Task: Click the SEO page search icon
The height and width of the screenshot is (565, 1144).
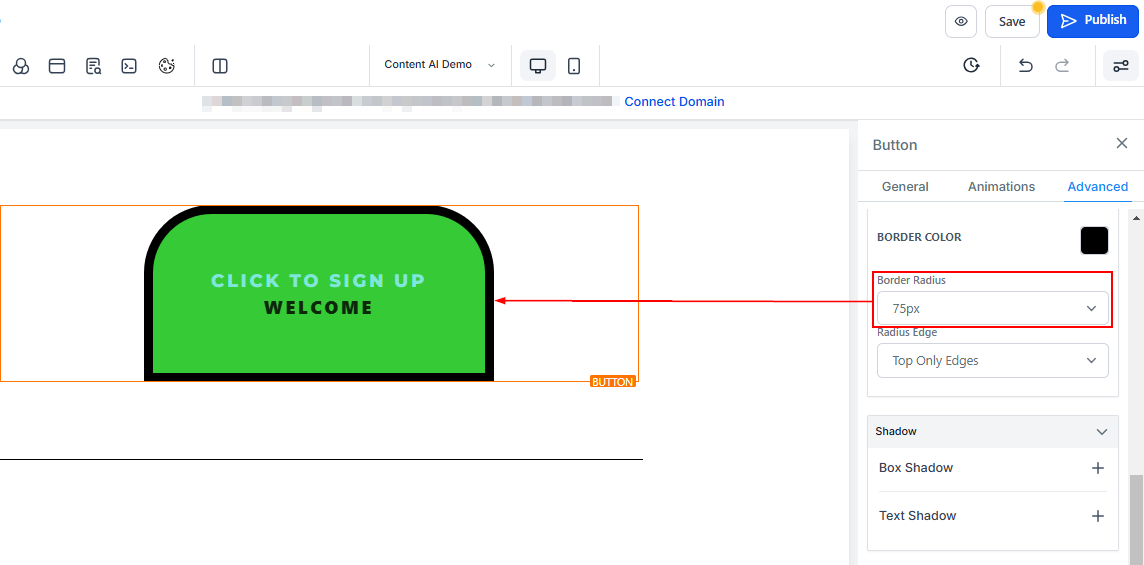Action: (93, 66)
